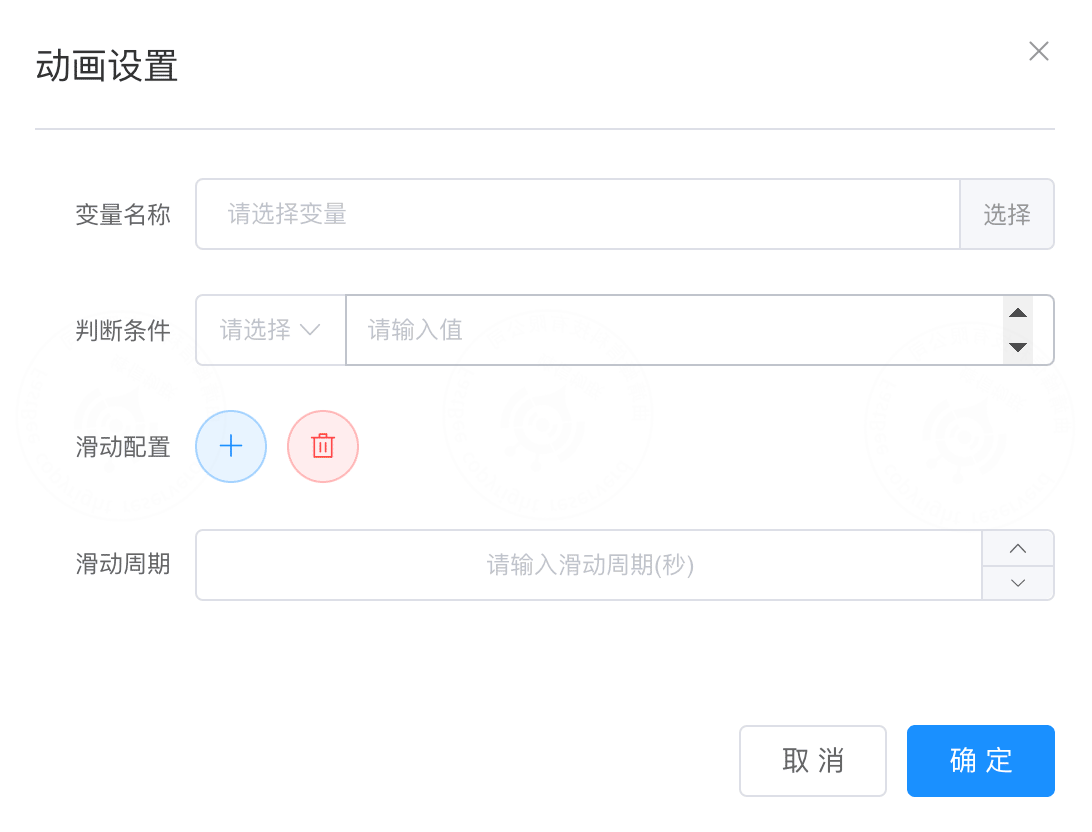Increment the slide period with the up chevron
The image size is (1092, 832).
(1017, 548)
